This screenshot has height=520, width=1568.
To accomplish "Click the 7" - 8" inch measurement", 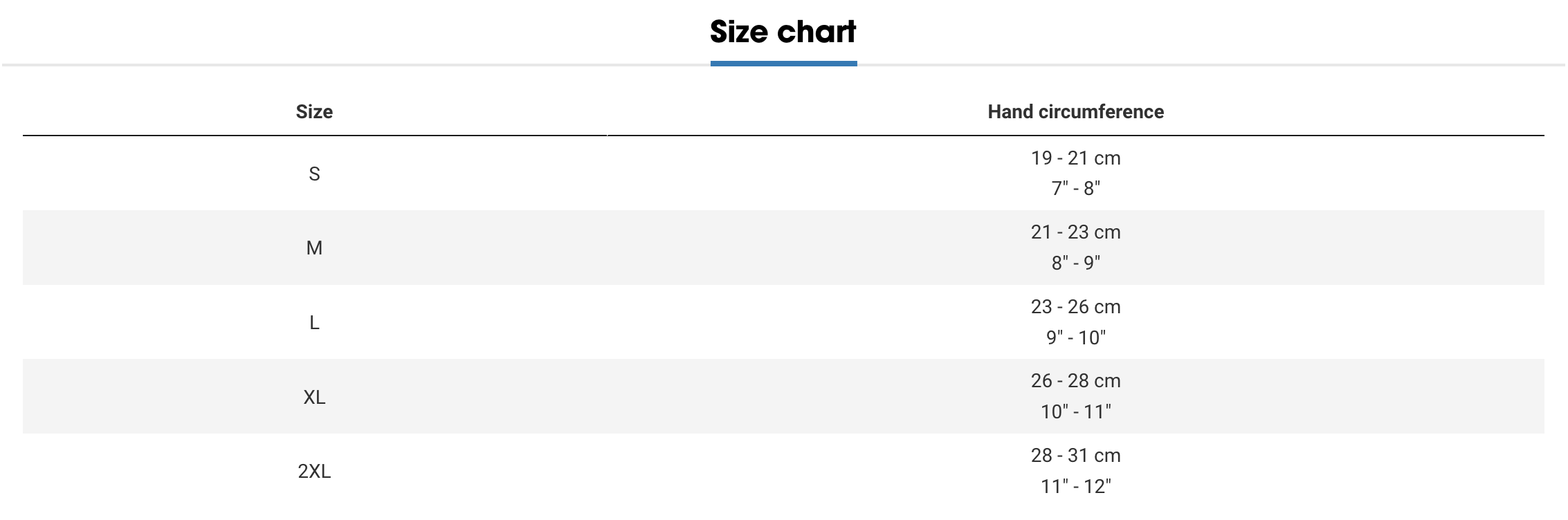I will point(1075,188).
